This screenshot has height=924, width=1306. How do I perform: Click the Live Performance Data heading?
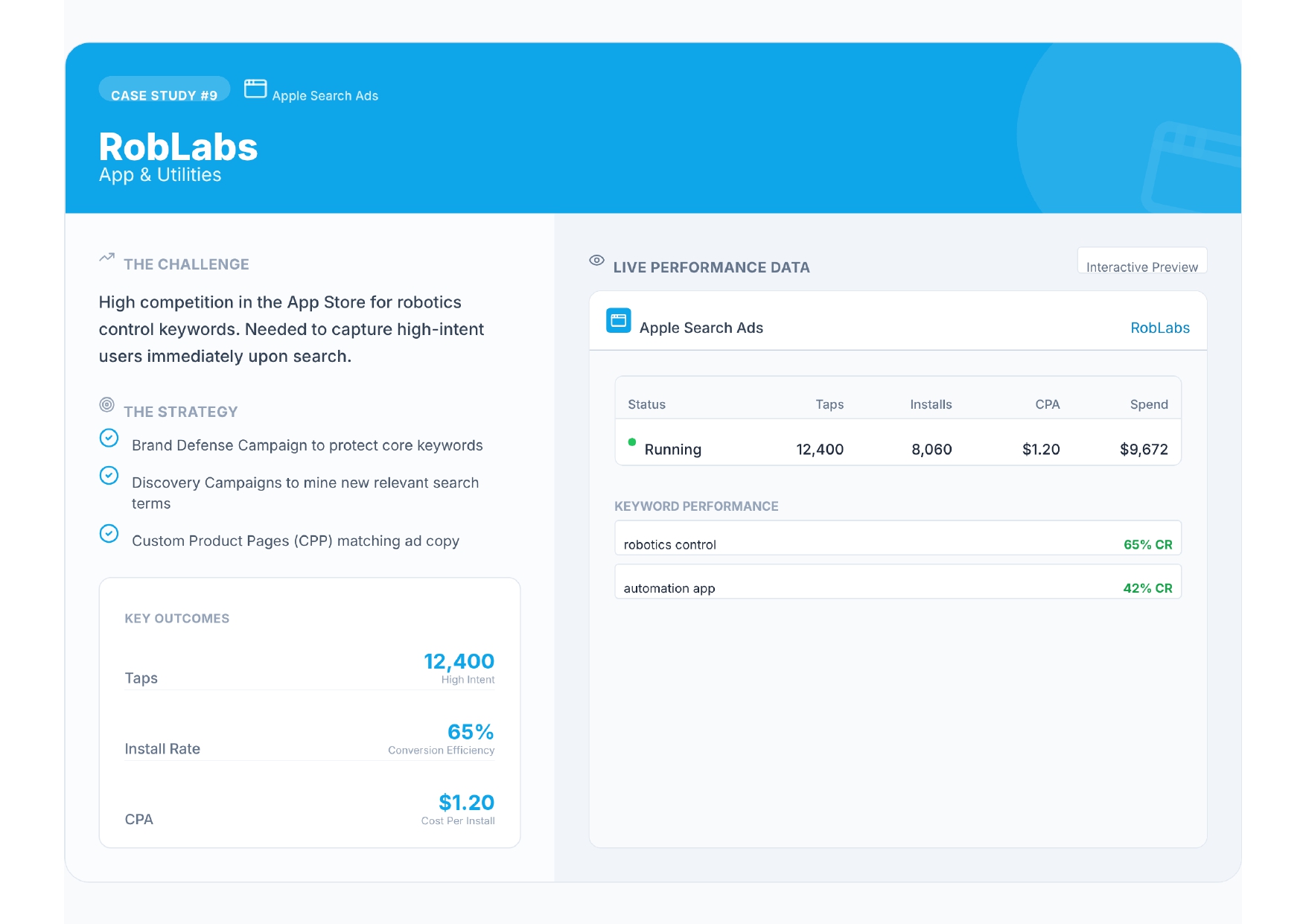[x=711, y=267]
